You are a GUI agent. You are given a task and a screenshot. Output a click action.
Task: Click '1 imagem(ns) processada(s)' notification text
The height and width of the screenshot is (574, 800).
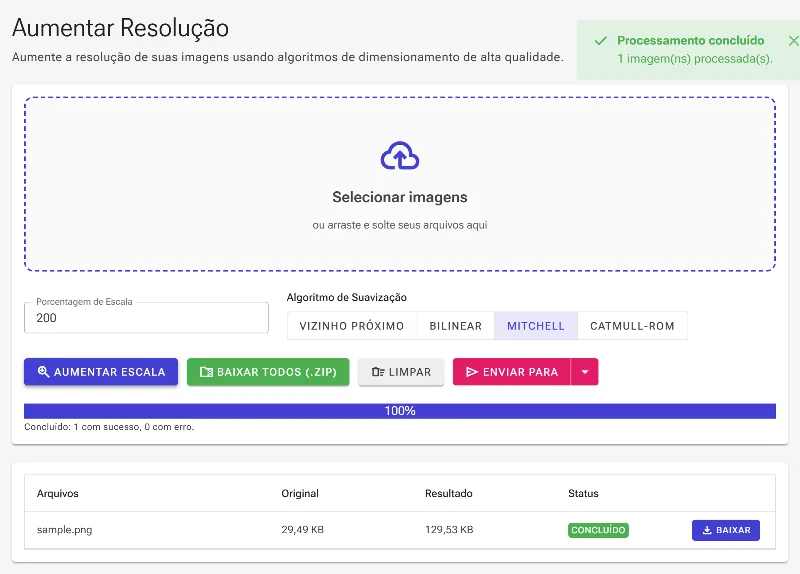pyautogui.click(x=695, y=59)
